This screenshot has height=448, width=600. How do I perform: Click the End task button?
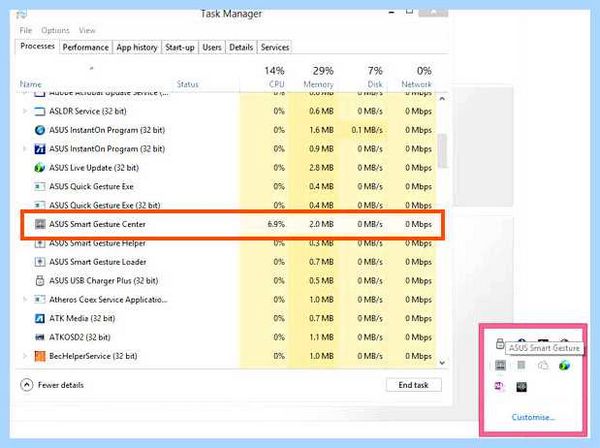pyautogui.click(x=414, y=385)
